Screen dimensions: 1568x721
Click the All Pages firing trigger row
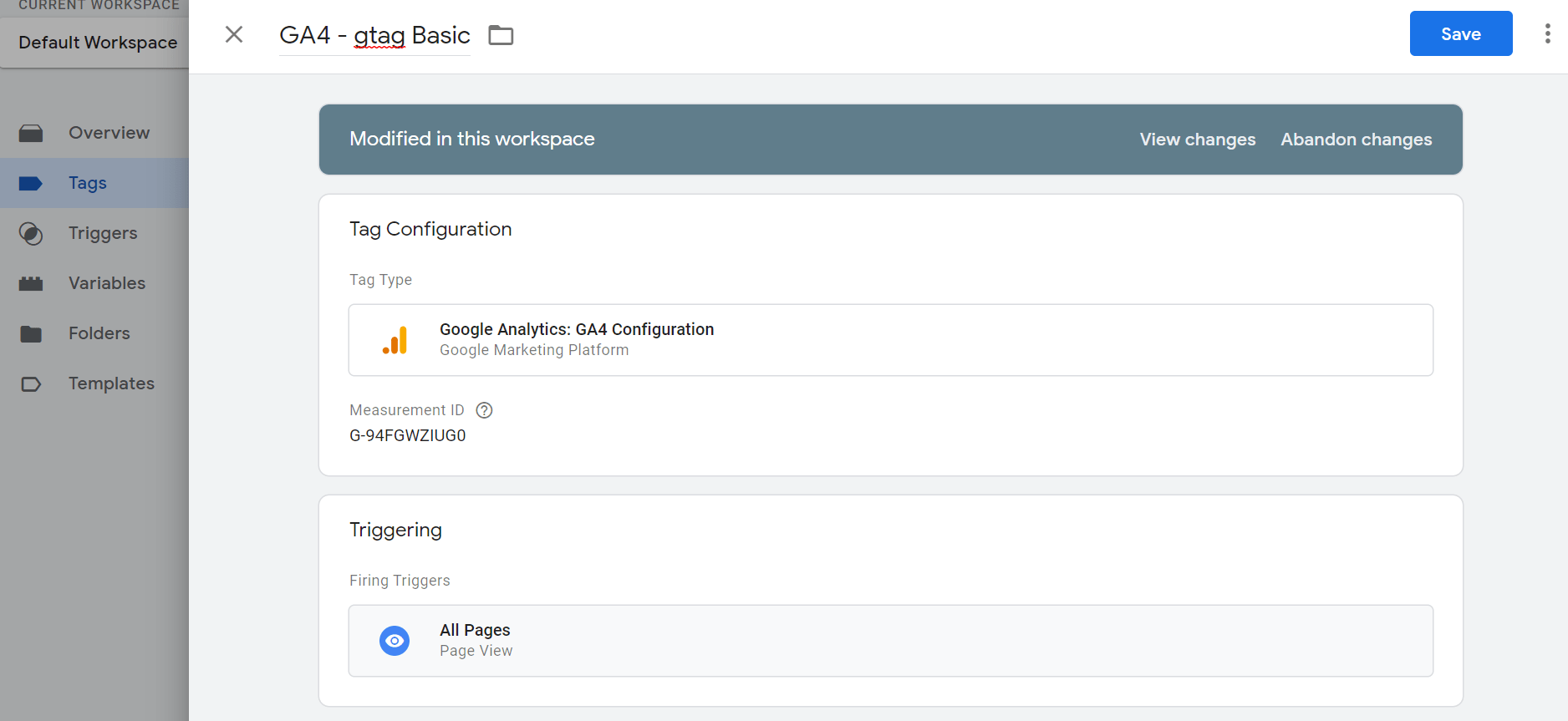[890, 641]
